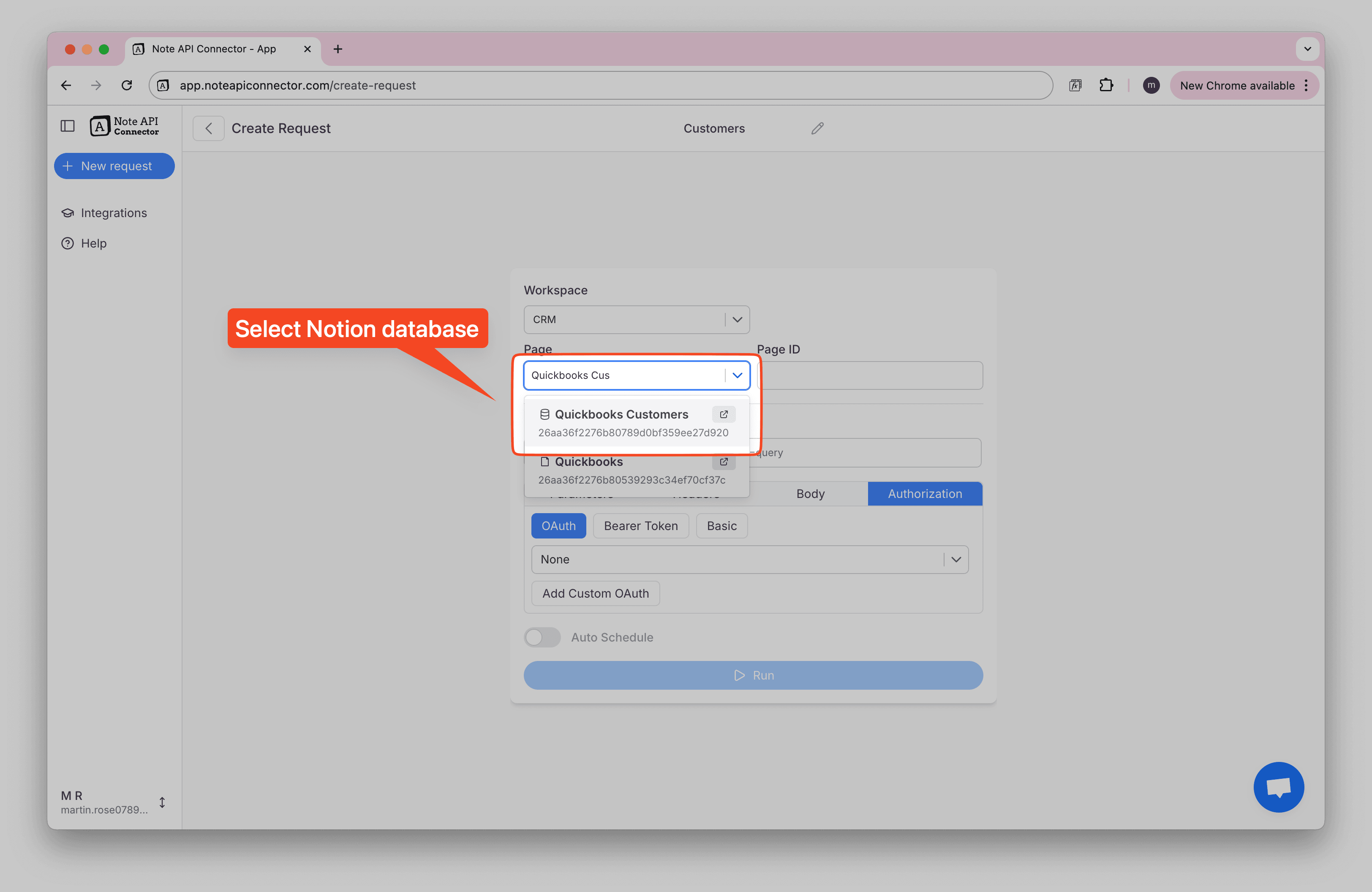Click the martin.rose0789 account email
This screenshot has height=892, width=1372.
coord(104,810)
